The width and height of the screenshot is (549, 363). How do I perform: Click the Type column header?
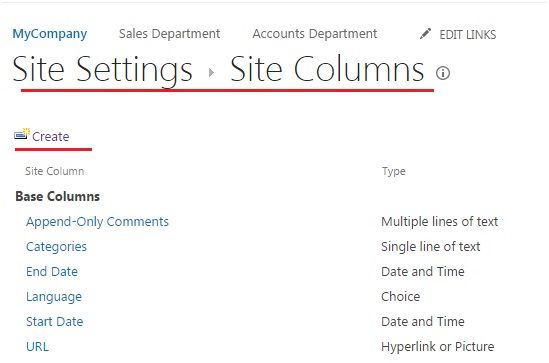coord(394,172)
